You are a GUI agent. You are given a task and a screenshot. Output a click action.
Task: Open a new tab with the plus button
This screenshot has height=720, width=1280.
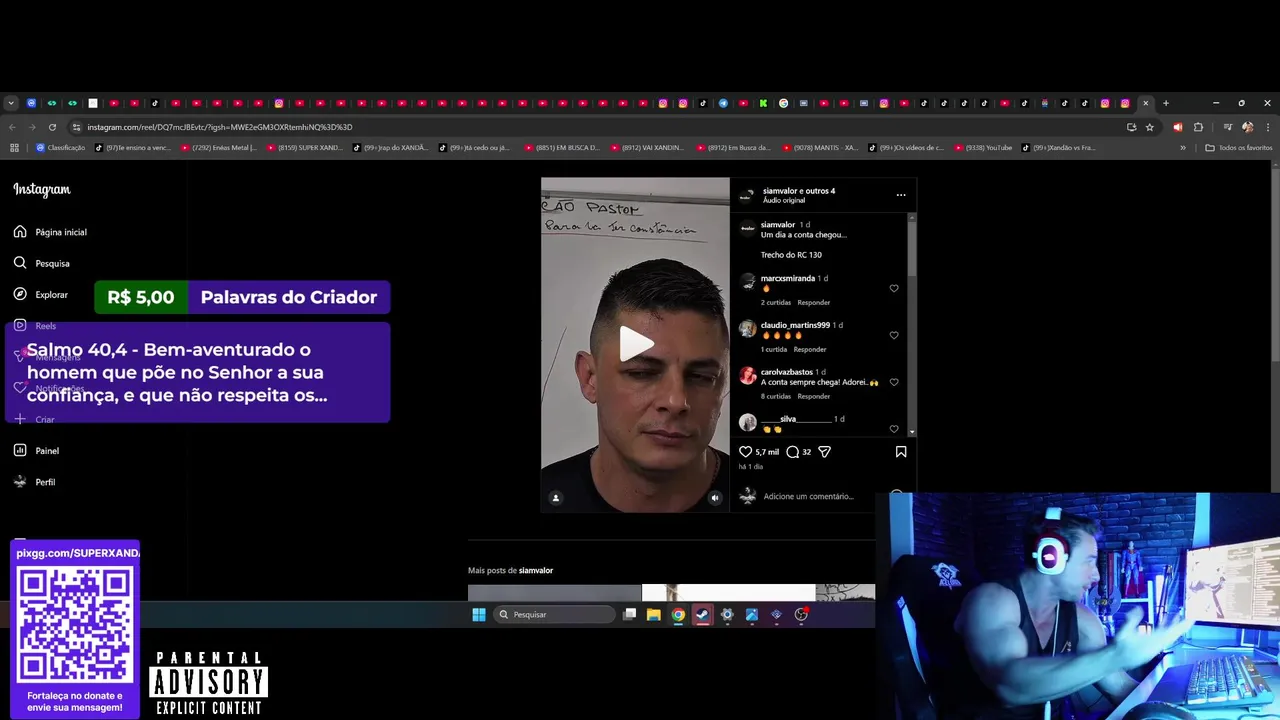pyautogui.click(x=1165, y=103)
